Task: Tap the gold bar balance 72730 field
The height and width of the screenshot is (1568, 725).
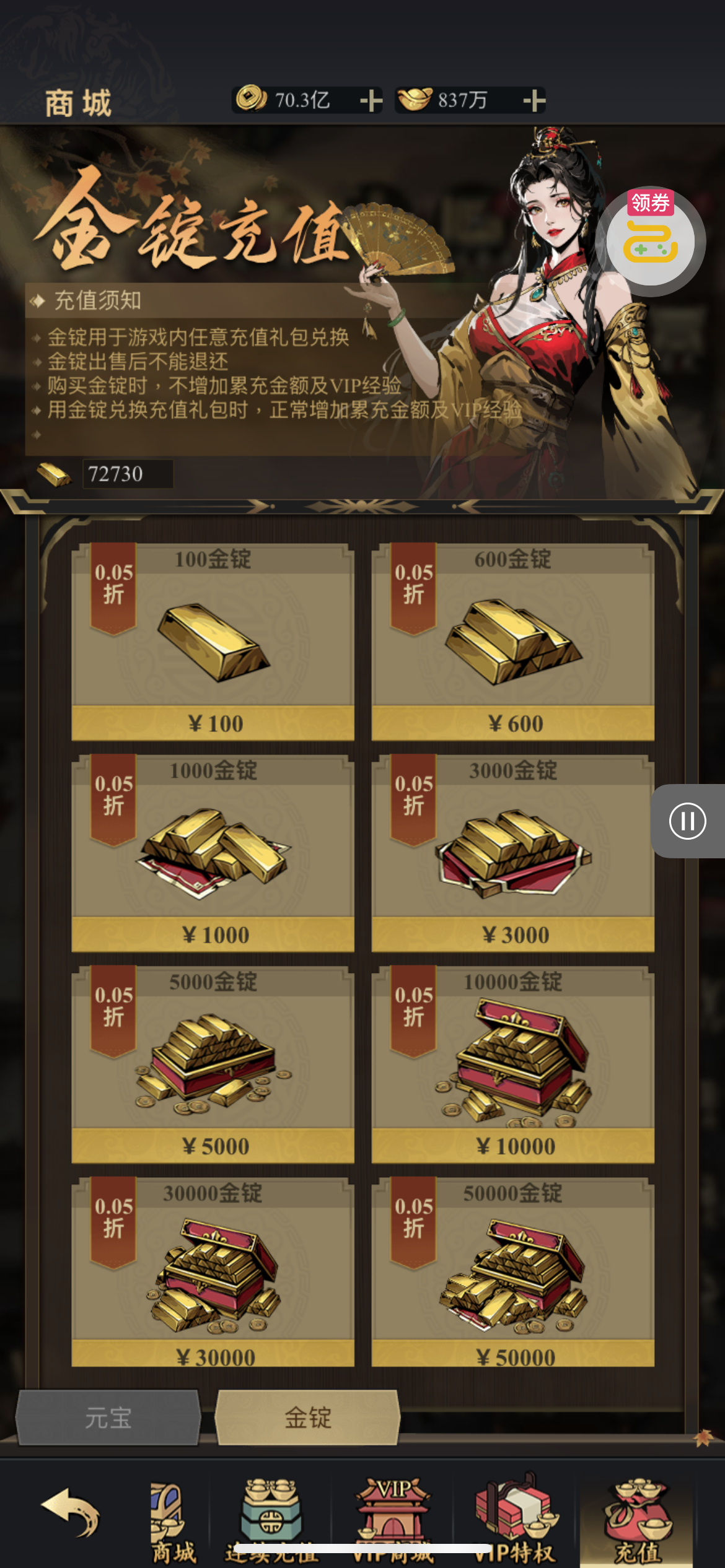Action: pyautogui.click(x=128, y=474)
